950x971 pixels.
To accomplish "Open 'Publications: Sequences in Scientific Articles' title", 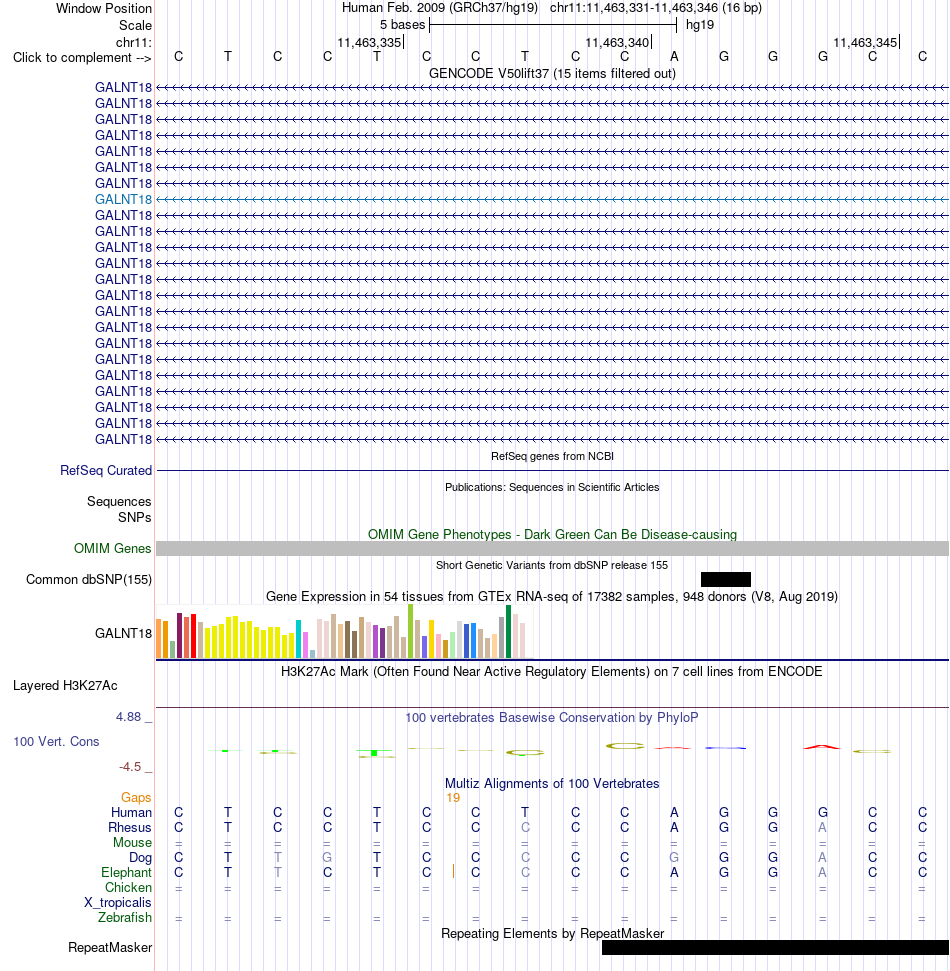I will (552, 487).
